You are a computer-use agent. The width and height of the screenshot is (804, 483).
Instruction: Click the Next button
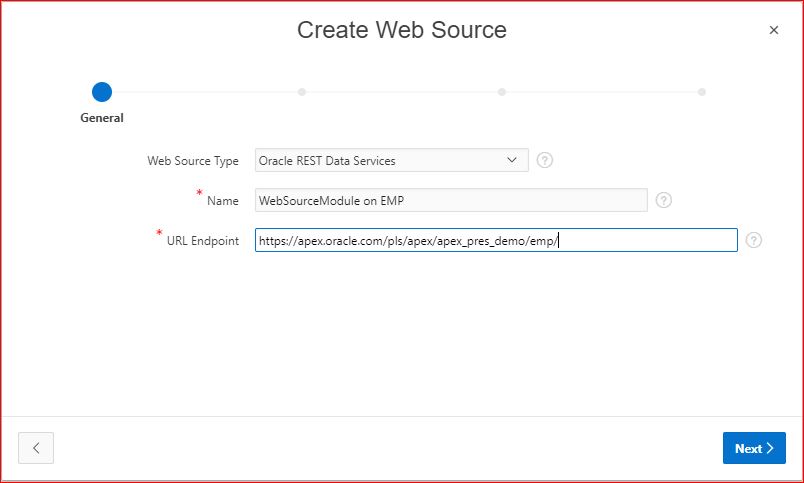pyautogui.click(x=754, y=448)
